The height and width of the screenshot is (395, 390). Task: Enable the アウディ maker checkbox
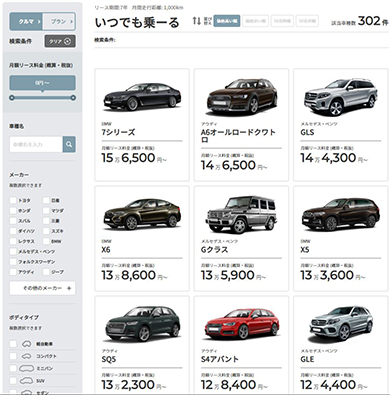coord(13,272)
